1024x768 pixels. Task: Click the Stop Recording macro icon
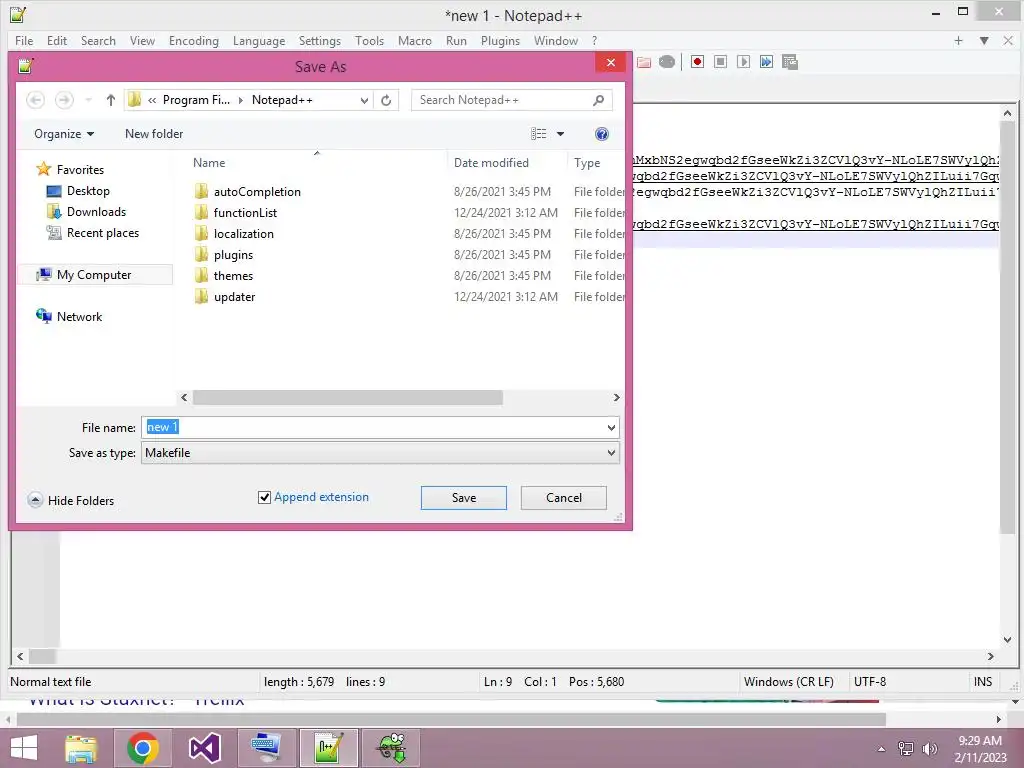720,62
